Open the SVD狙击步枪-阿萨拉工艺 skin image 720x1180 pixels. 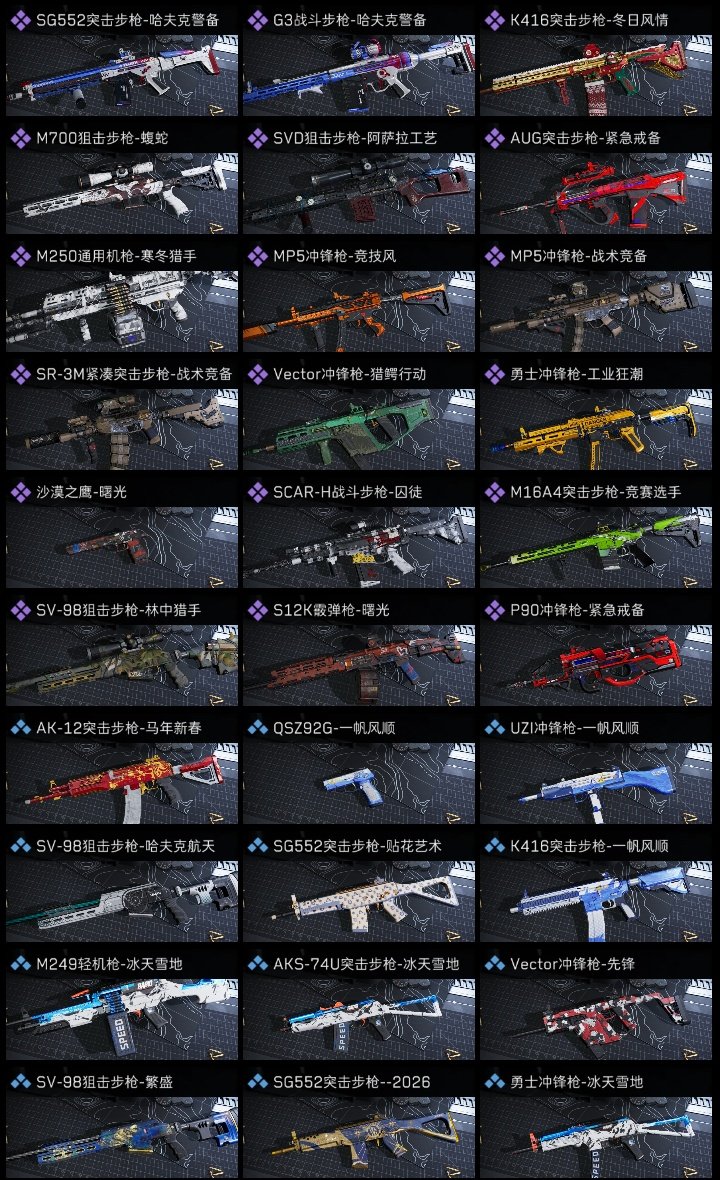coord(359,193)
